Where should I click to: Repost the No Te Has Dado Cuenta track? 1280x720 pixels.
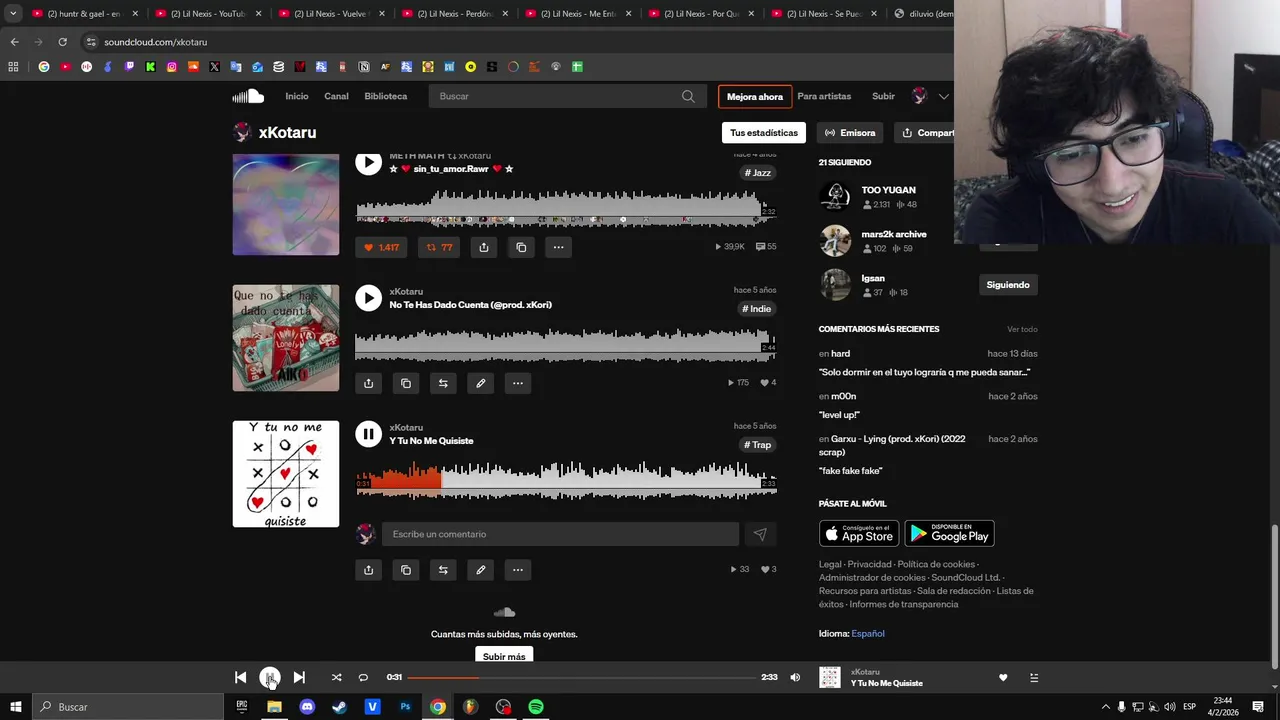click(443, 383)
